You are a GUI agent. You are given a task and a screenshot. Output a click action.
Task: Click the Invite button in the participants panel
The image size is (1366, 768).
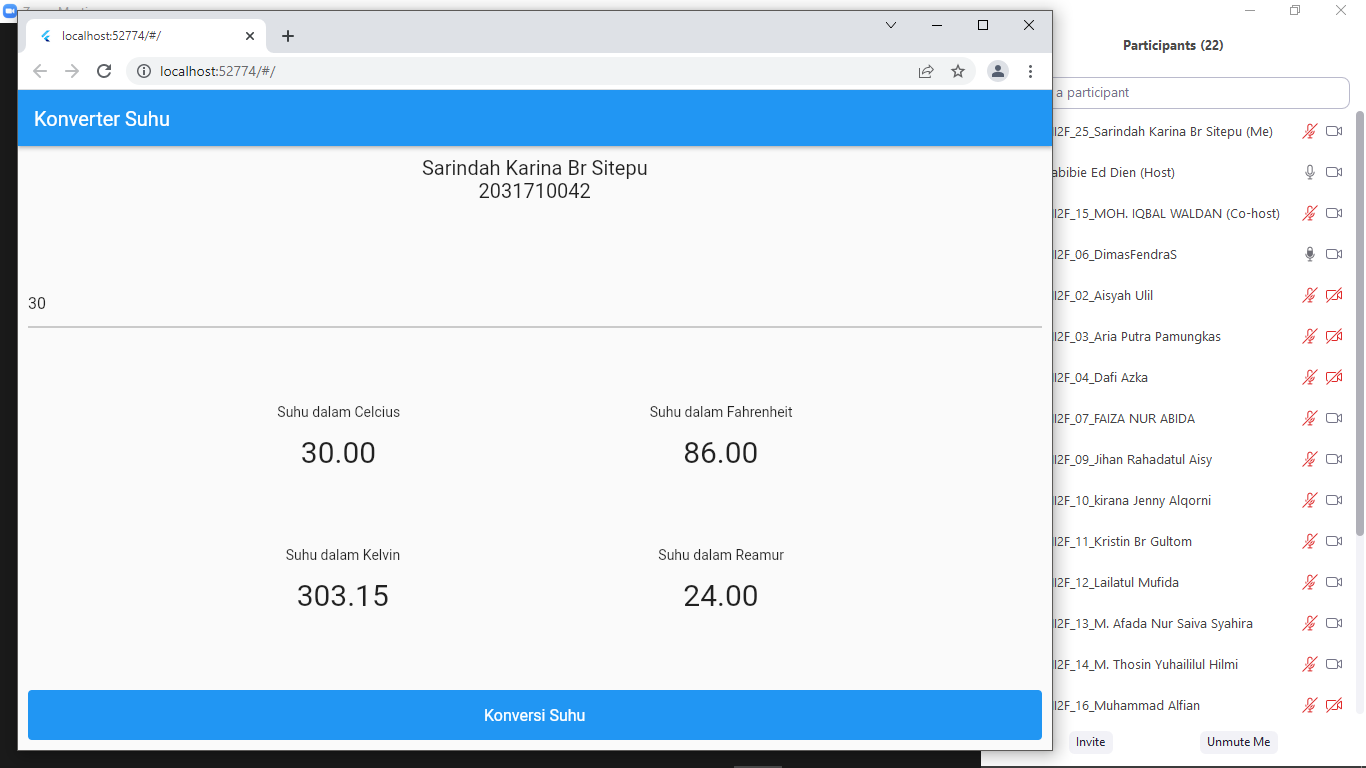[x=1089, y=742]
